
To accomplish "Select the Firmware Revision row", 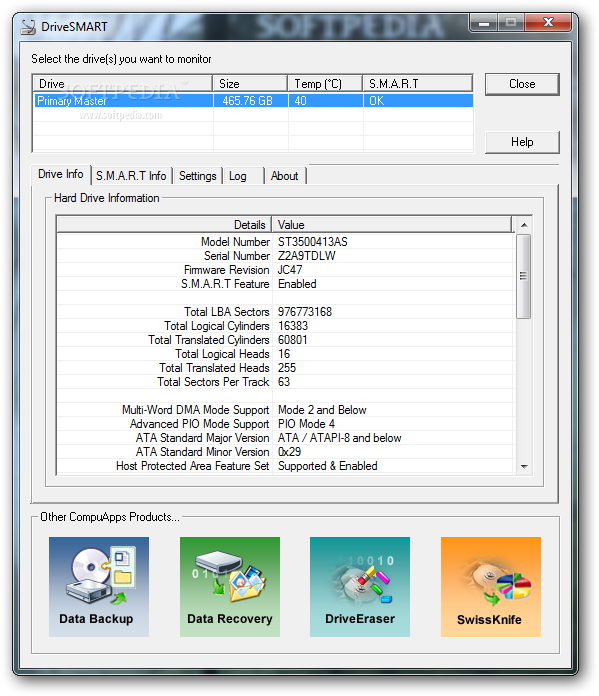I will [286, 270].
